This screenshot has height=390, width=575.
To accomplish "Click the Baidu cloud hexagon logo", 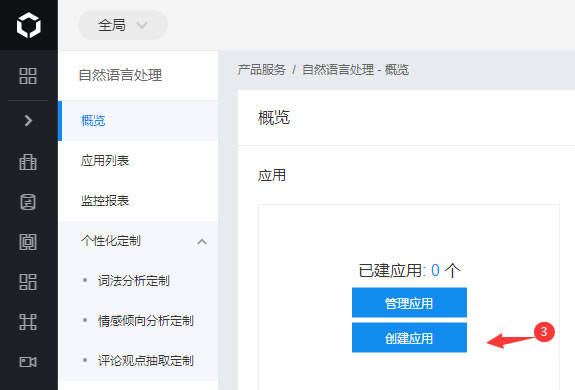I will click(29, 25).
